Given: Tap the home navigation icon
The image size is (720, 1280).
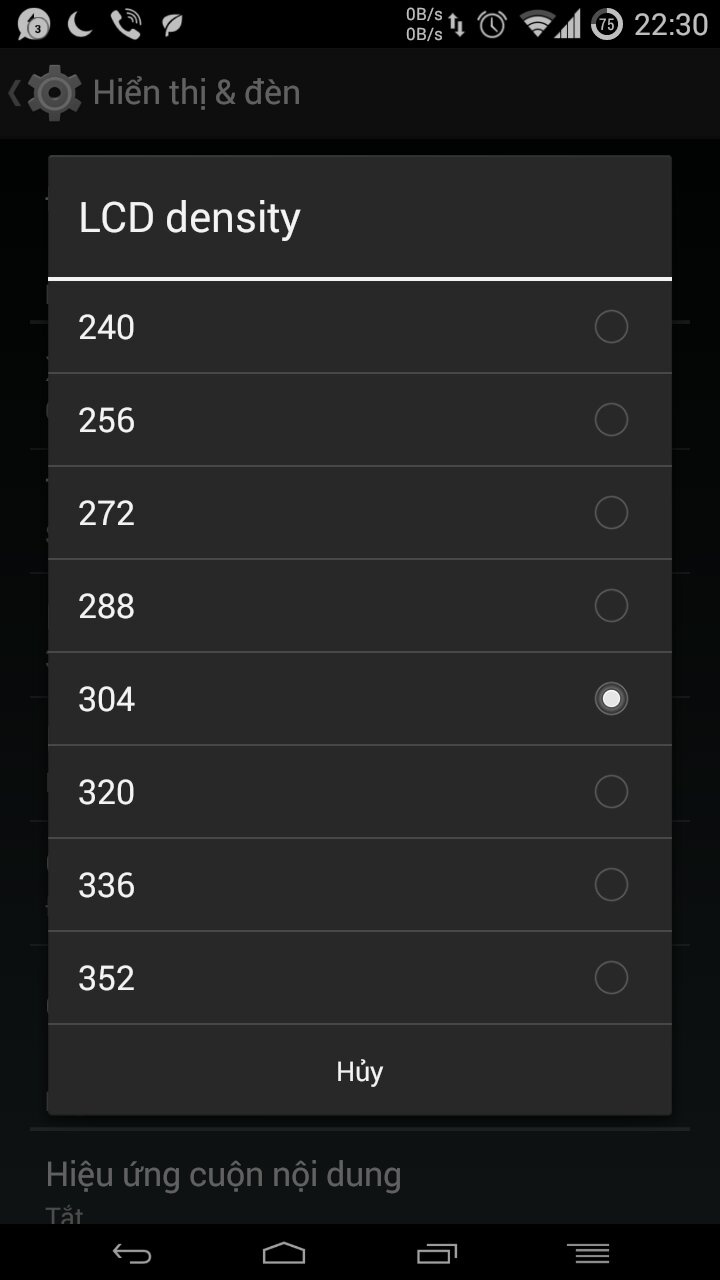Looking at the screenshot, I should [x=284, y=1253].
